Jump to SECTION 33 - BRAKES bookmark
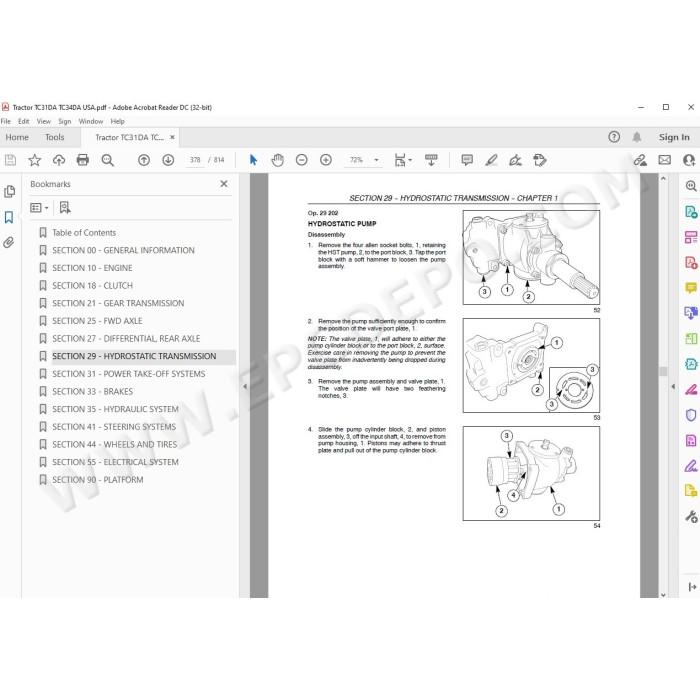This screenshot has height=700, width=700. pos(92,392)
